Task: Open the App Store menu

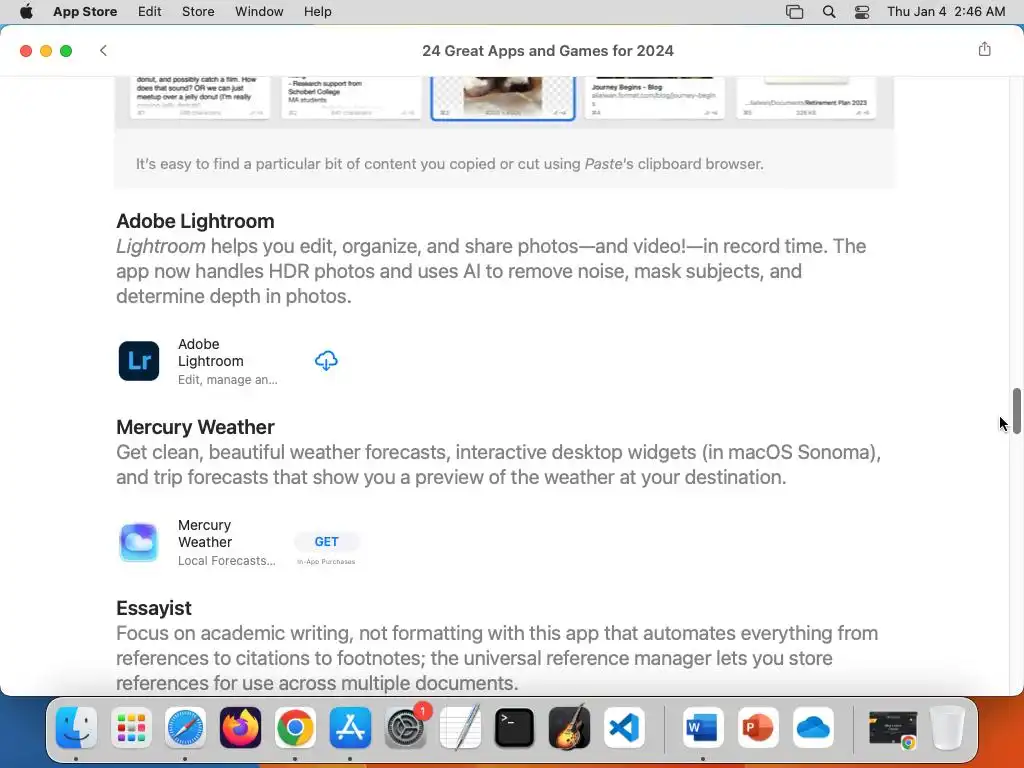Action: 85,12
